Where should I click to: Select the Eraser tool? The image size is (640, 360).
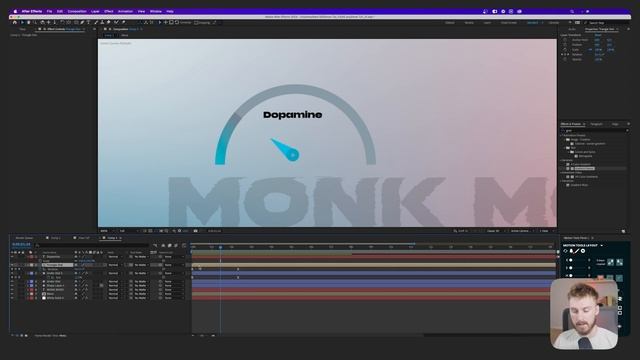tap(109, 22)
